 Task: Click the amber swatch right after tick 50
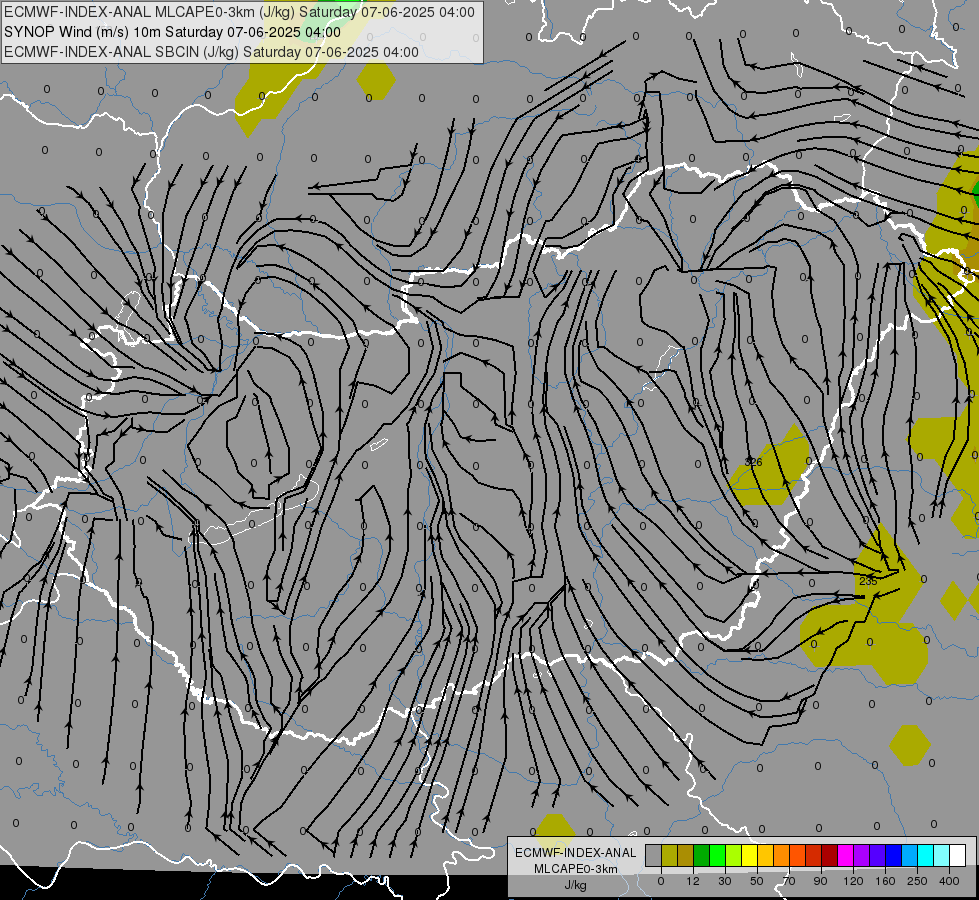pos(765,855)
